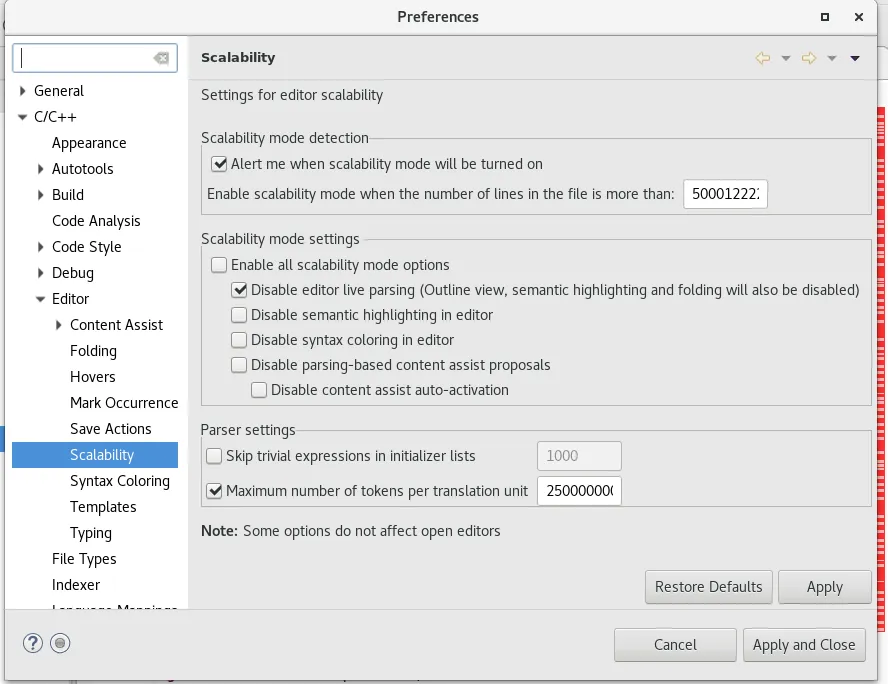Expand the Content Assist node
Viewport: 888px width, 684px height.
pyautogui.click(x=58, y=325)
